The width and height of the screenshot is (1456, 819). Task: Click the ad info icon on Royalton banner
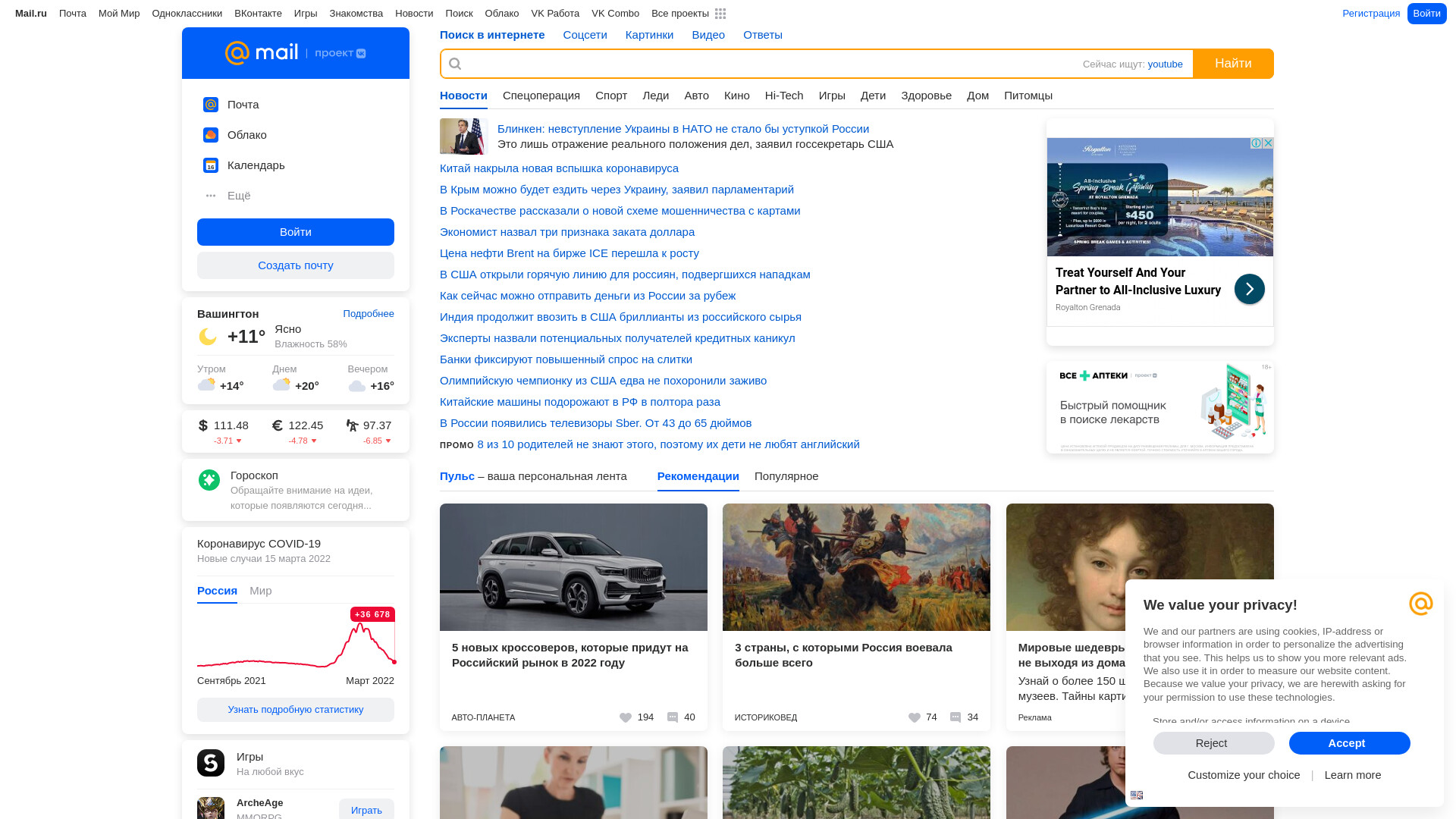click(x=1256, y=143)
